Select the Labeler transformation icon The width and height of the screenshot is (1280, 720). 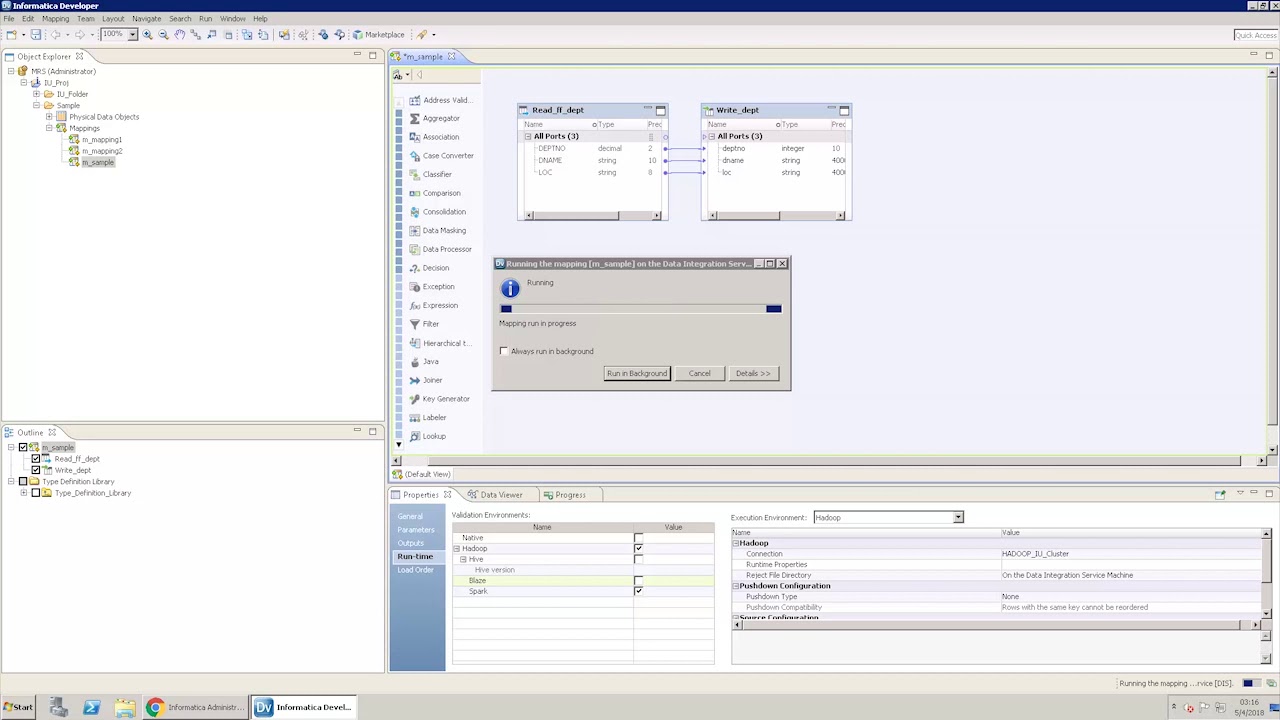coord(415,417)
